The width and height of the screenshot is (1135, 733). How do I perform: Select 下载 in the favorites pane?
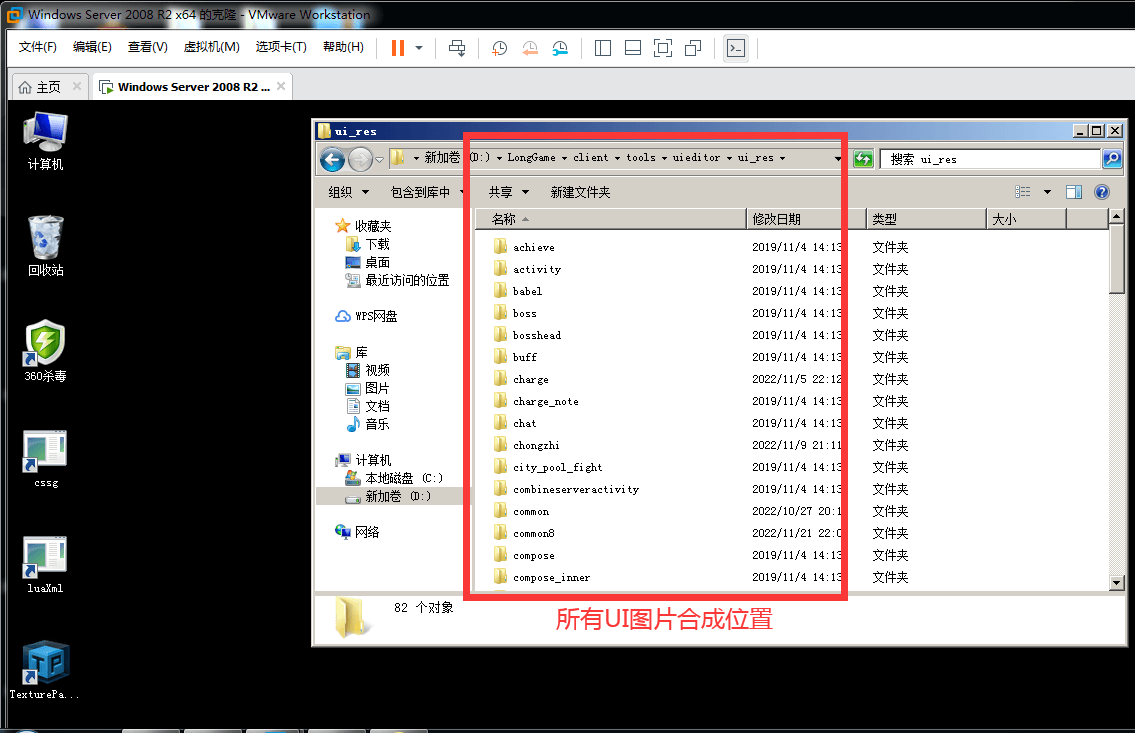pos(368,245)
